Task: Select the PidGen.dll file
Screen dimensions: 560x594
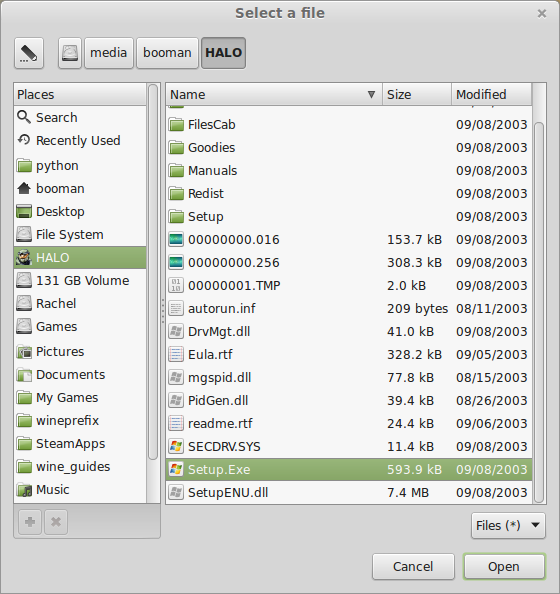Action: tap(349, 400)
